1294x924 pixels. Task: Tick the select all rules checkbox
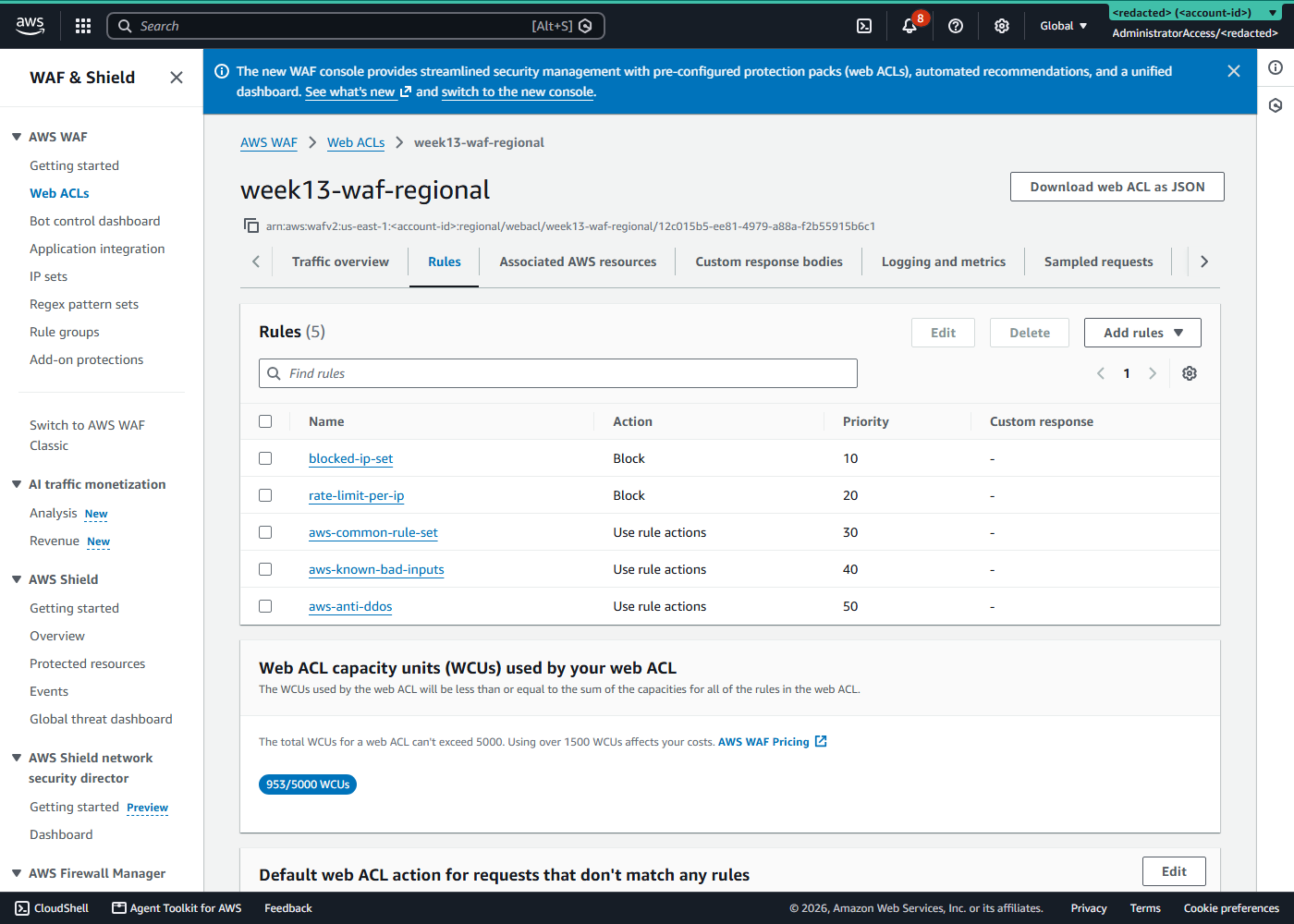click(x=265, y=421)
